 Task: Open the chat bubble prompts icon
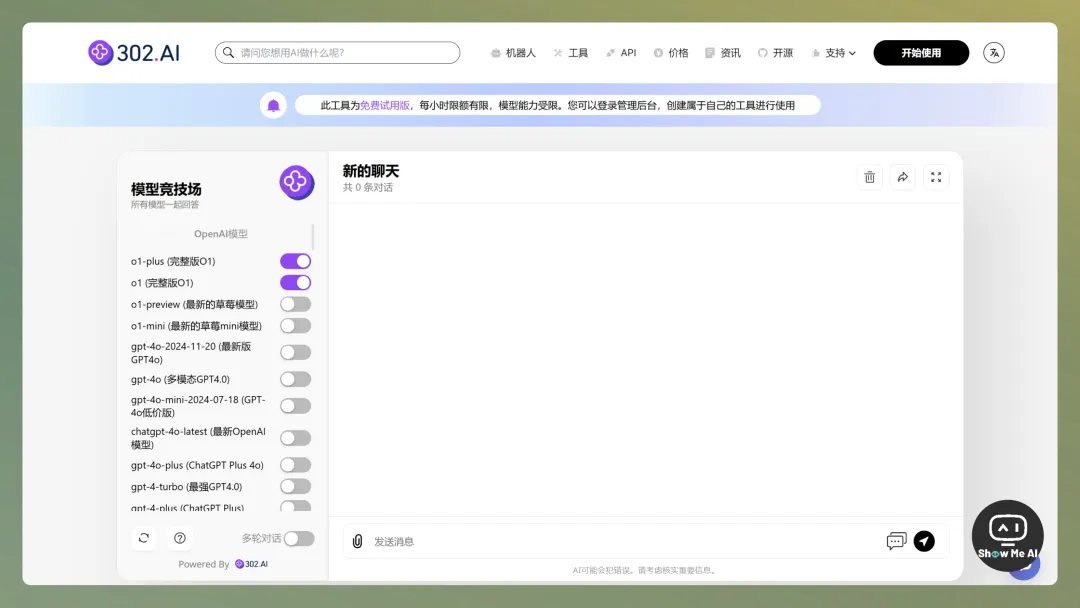pos(895,541)
